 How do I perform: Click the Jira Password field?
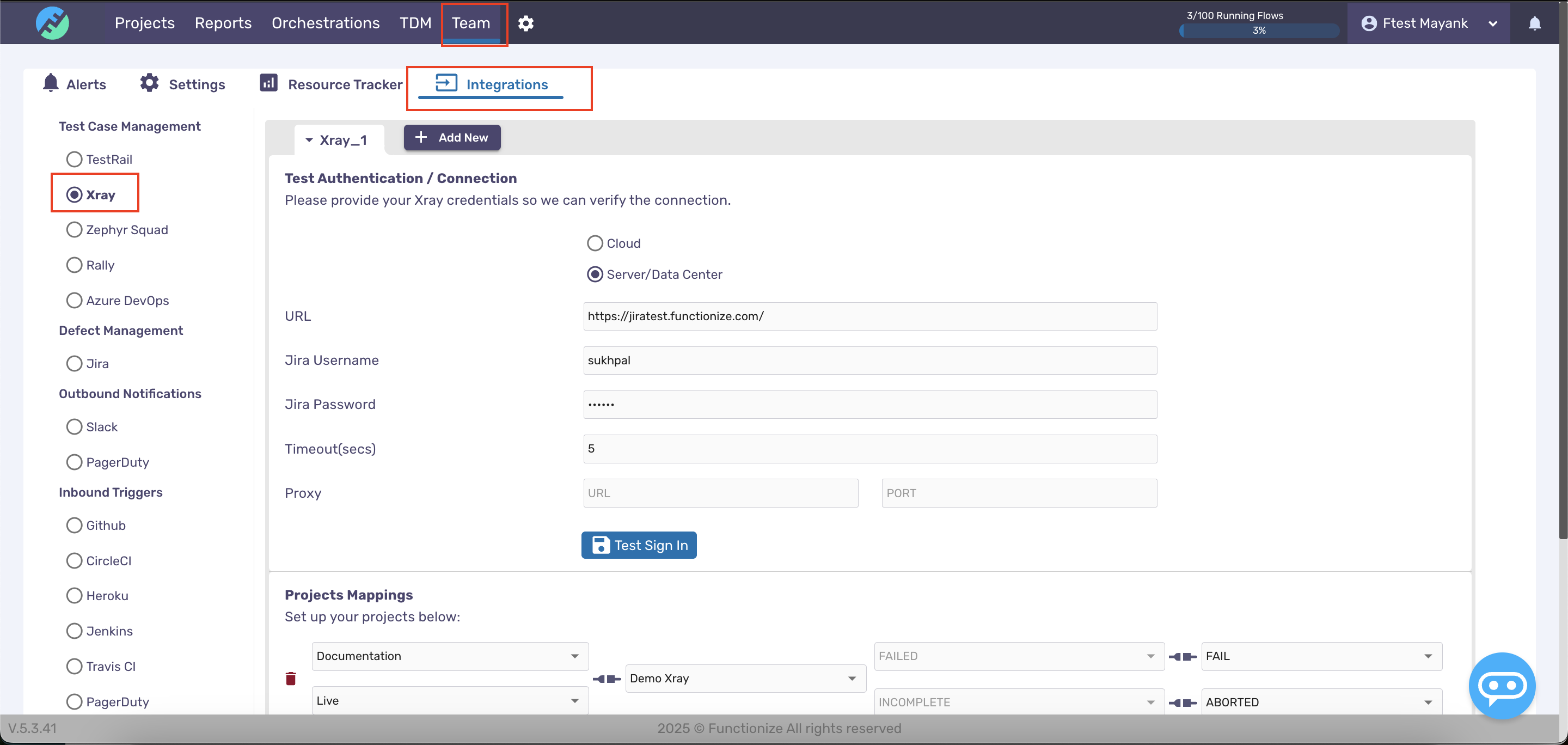tap(870, 404)
